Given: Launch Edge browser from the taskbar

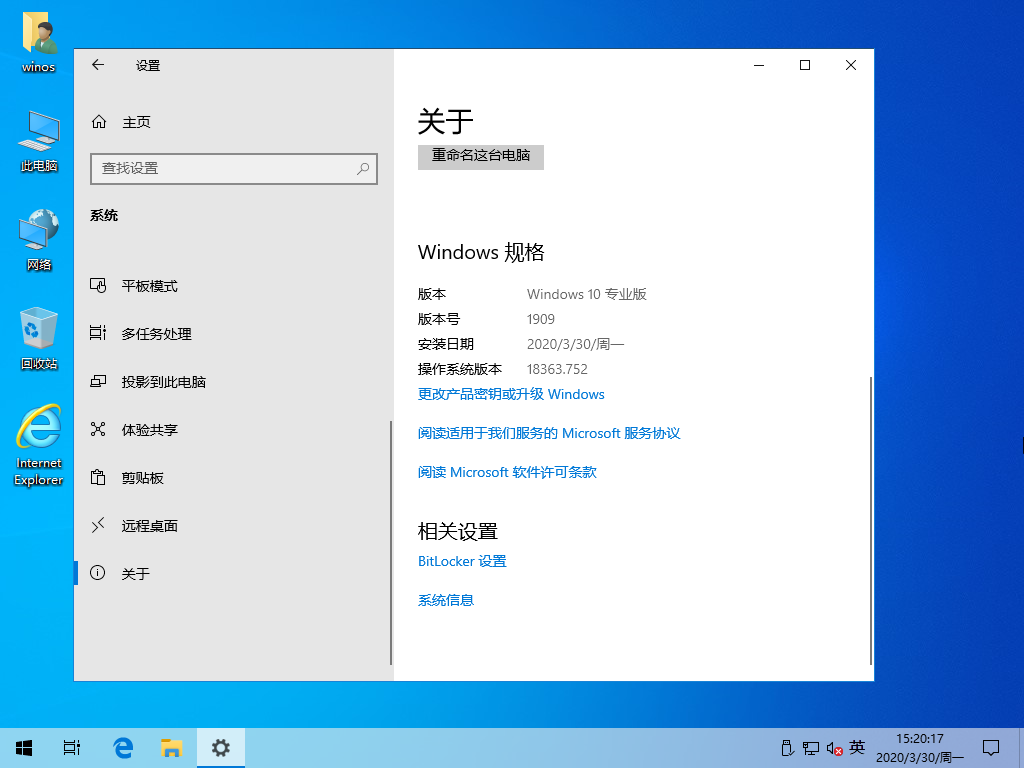Looking at the screenshot, I should click(123, 748).
